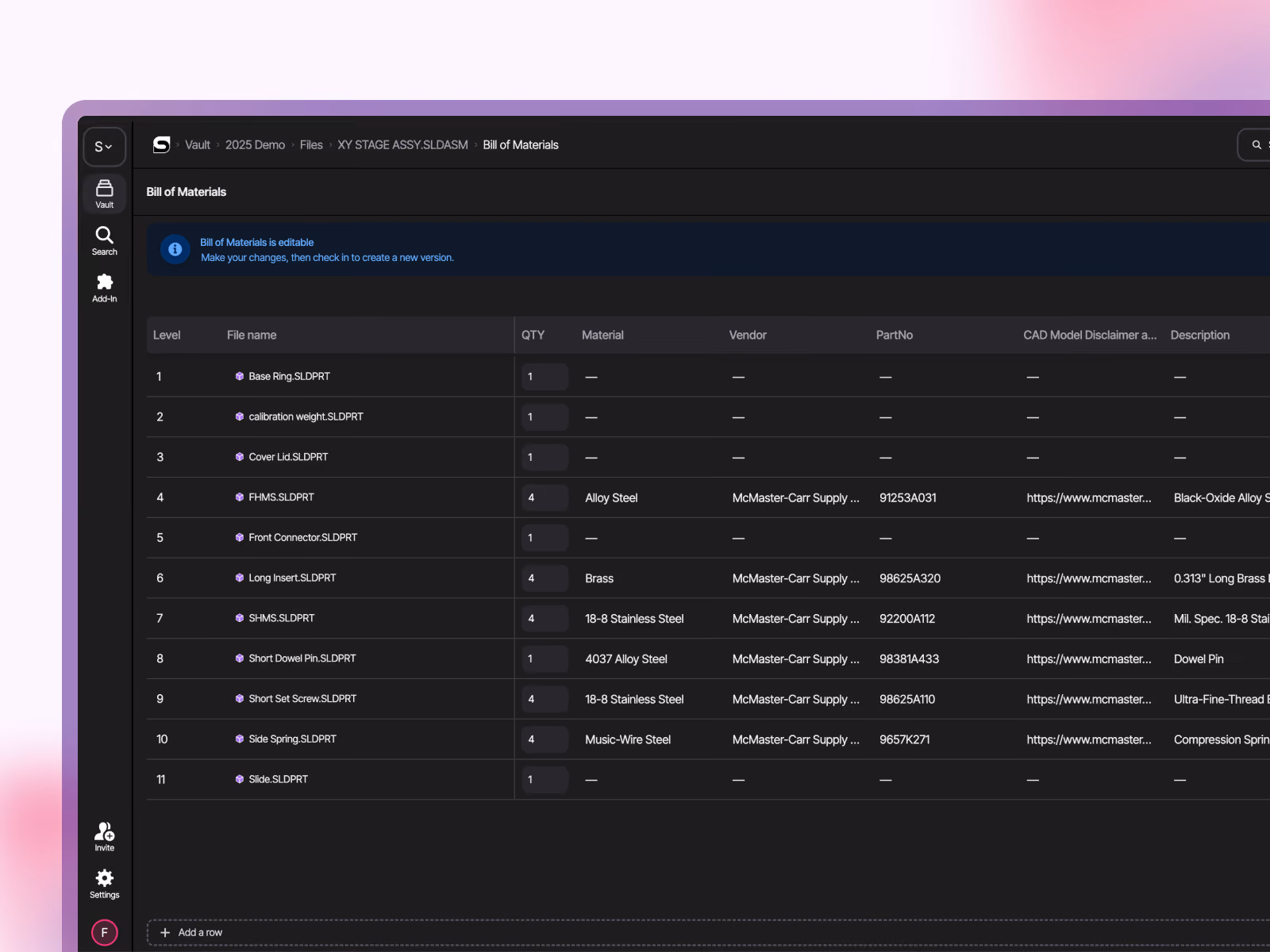Click Cover Lid.SLDPRT part icon
This screenshot has height=952, width=1270.
click(x=240, y=457)
